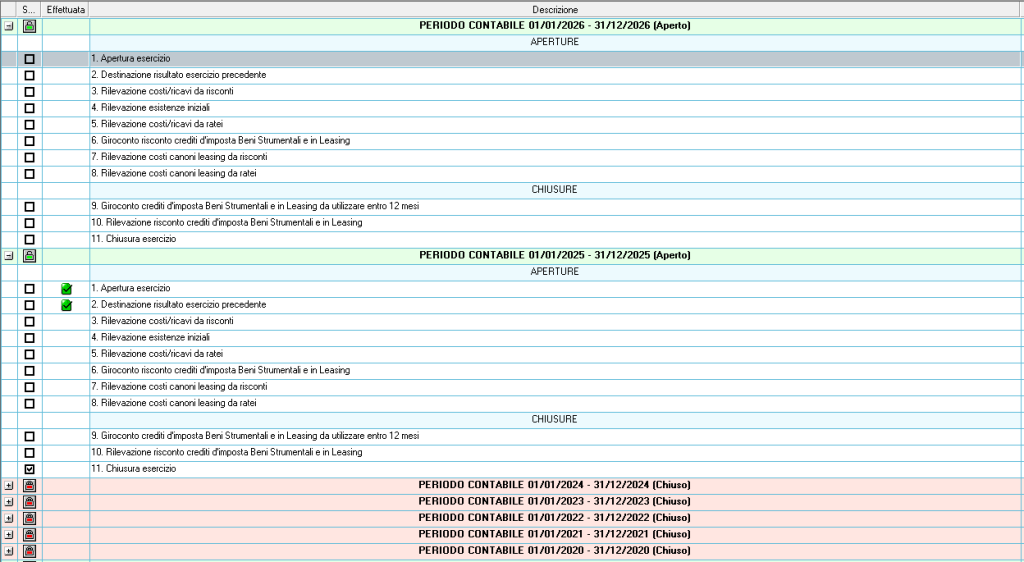Click green completed checkmark for 2025 Apertura esercizio

pyautogui.click(x=66, y=289)
